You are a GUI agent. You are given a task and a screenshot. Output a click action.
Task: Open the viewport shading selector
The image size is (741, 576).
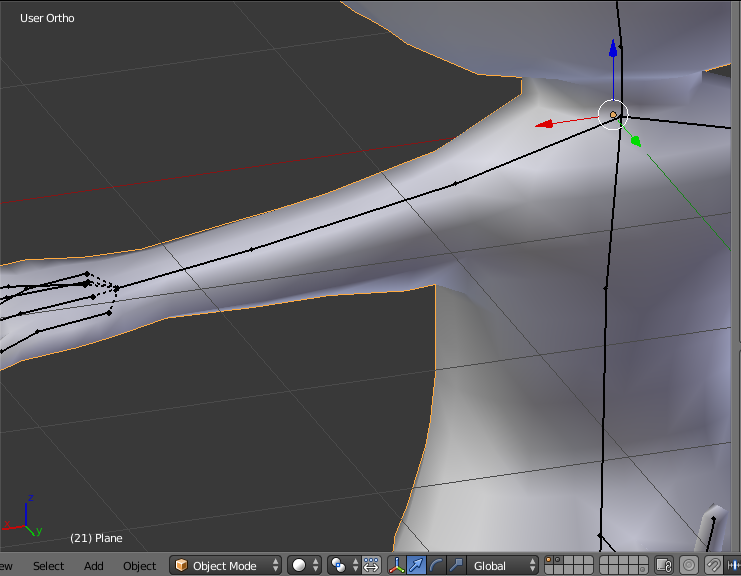304,565
